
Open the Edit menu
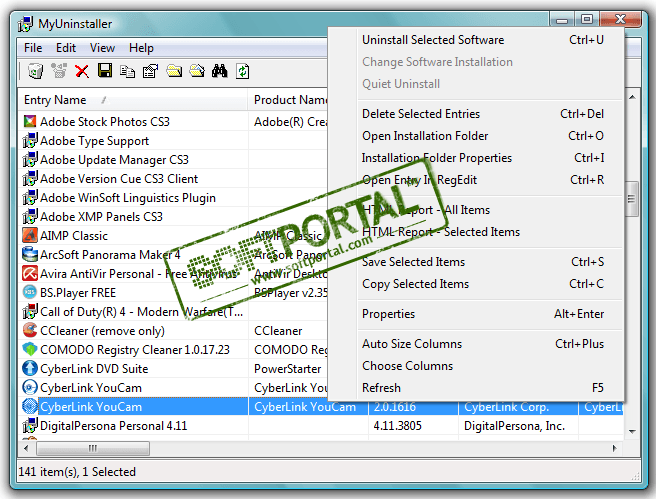tap(66, 48)
